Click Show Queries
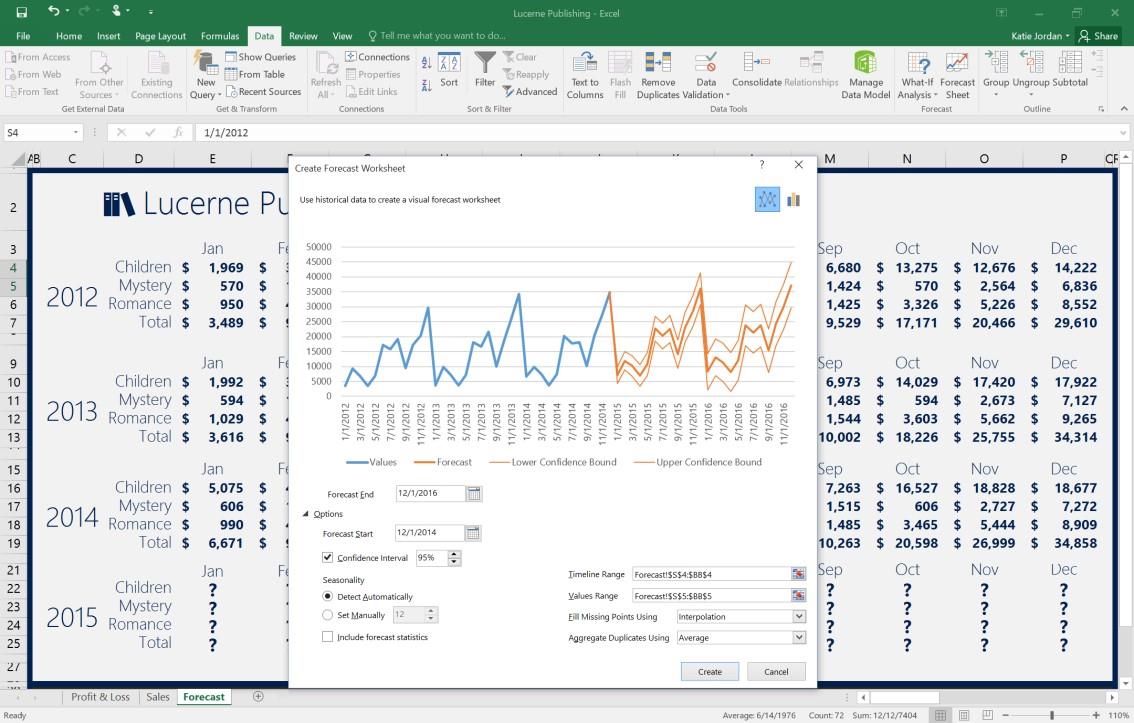This screenshot has height=723, width=1134. coord(260,56)
